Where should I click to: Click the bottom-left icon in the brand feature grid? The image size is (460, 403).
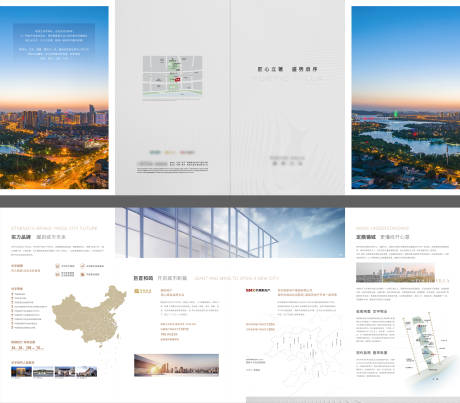tap(57, 274)
